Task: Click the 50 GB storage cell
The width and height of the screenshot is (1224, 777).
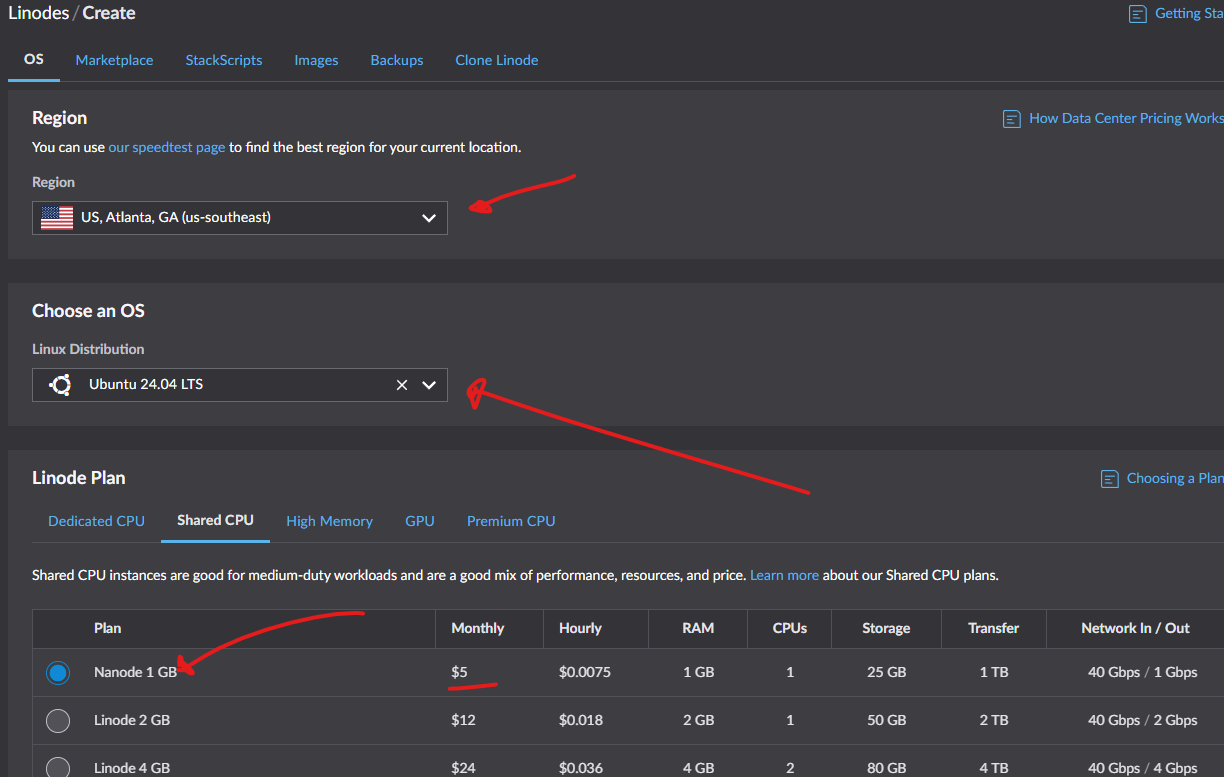Action: tap(886, 720)
